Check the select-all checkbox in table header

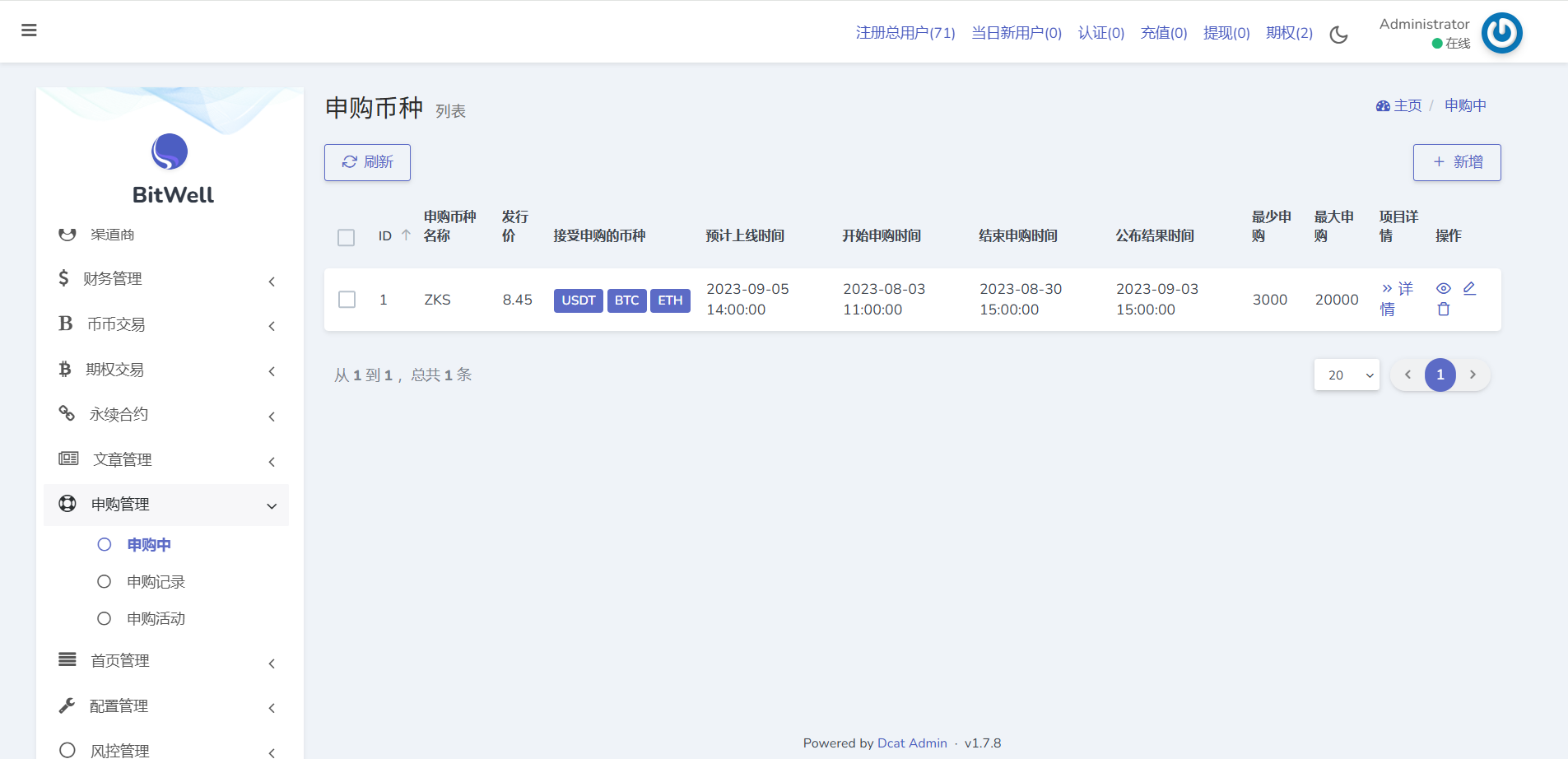pos(347,237)
